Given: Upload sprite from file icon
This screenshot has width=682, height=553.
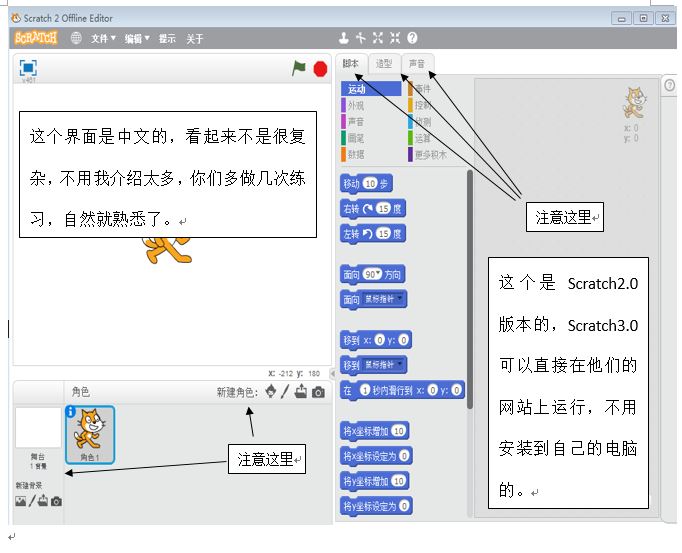Looking at the screenshot, I should tap(301, 391).
